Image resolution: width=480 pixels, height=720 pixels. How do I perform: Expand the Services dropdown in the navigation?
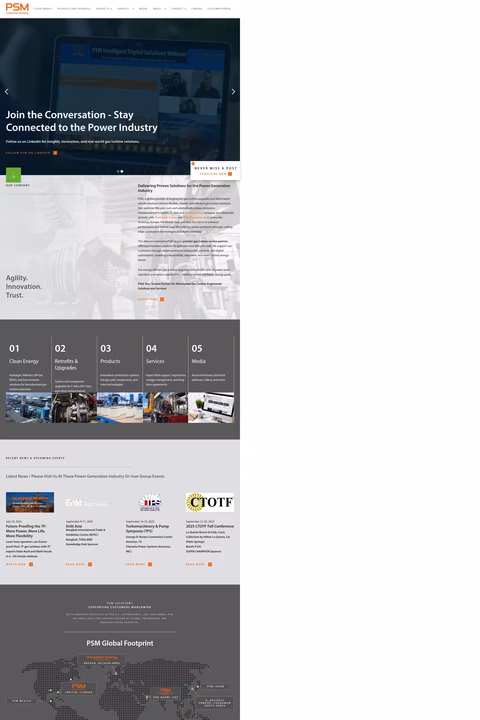pos(125,9)
